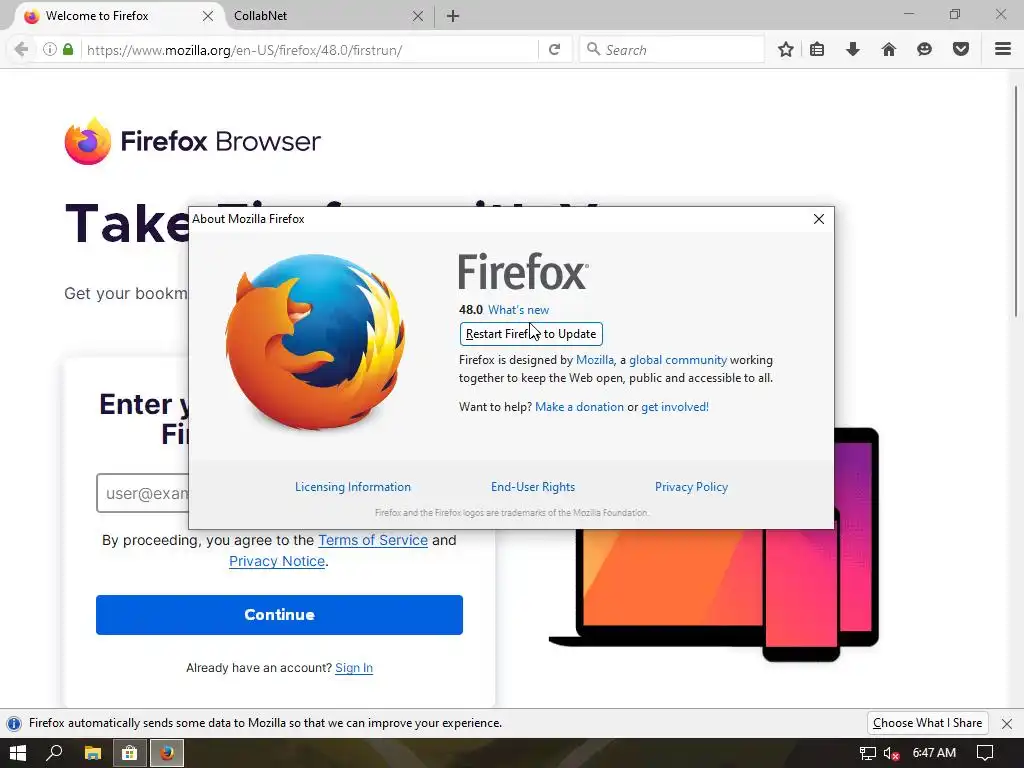Click the Search box in toolbar

point(671,50)
